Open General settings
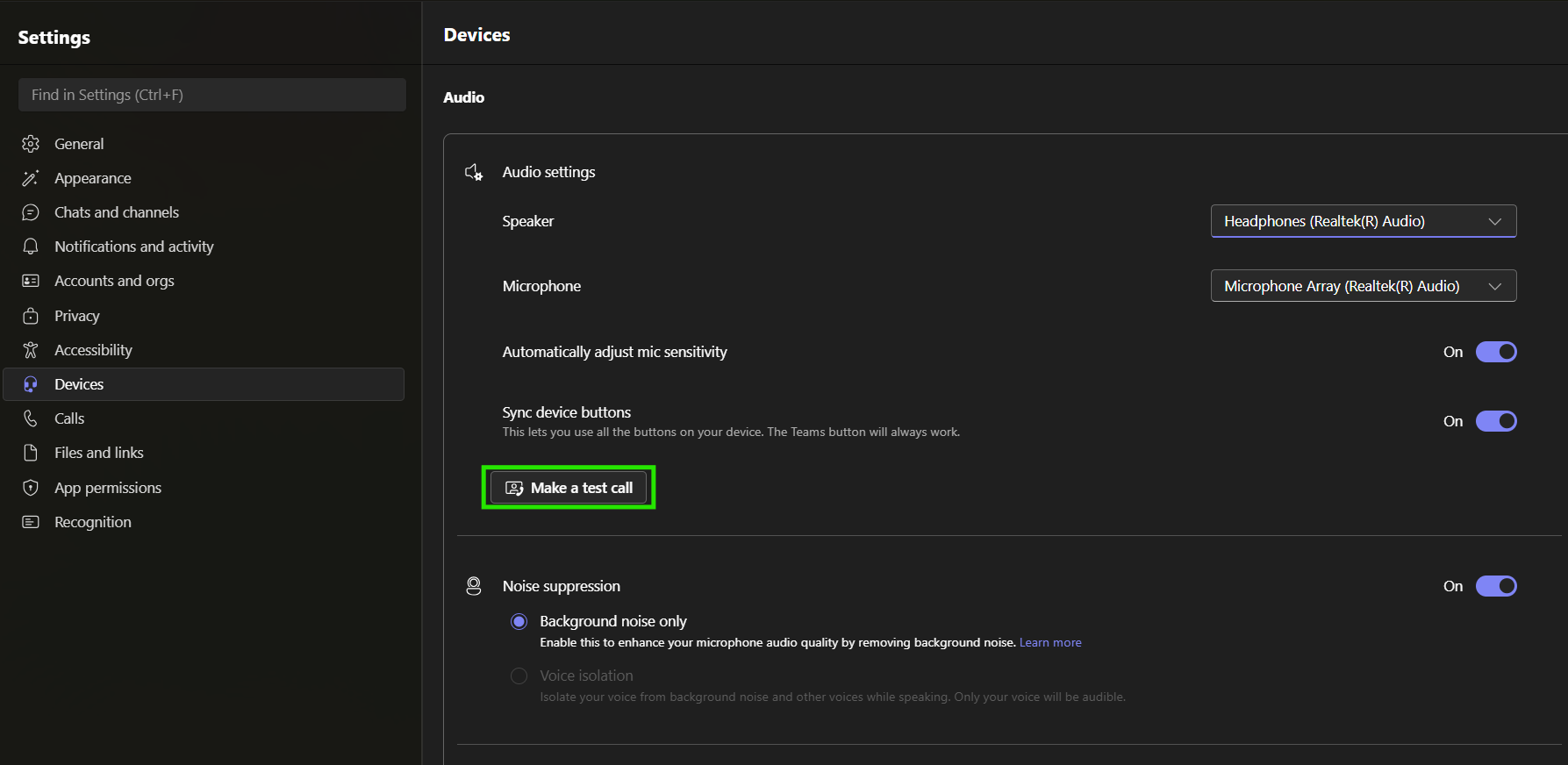The width and height of the screenshot is (1568, 765). click(204, 144)
